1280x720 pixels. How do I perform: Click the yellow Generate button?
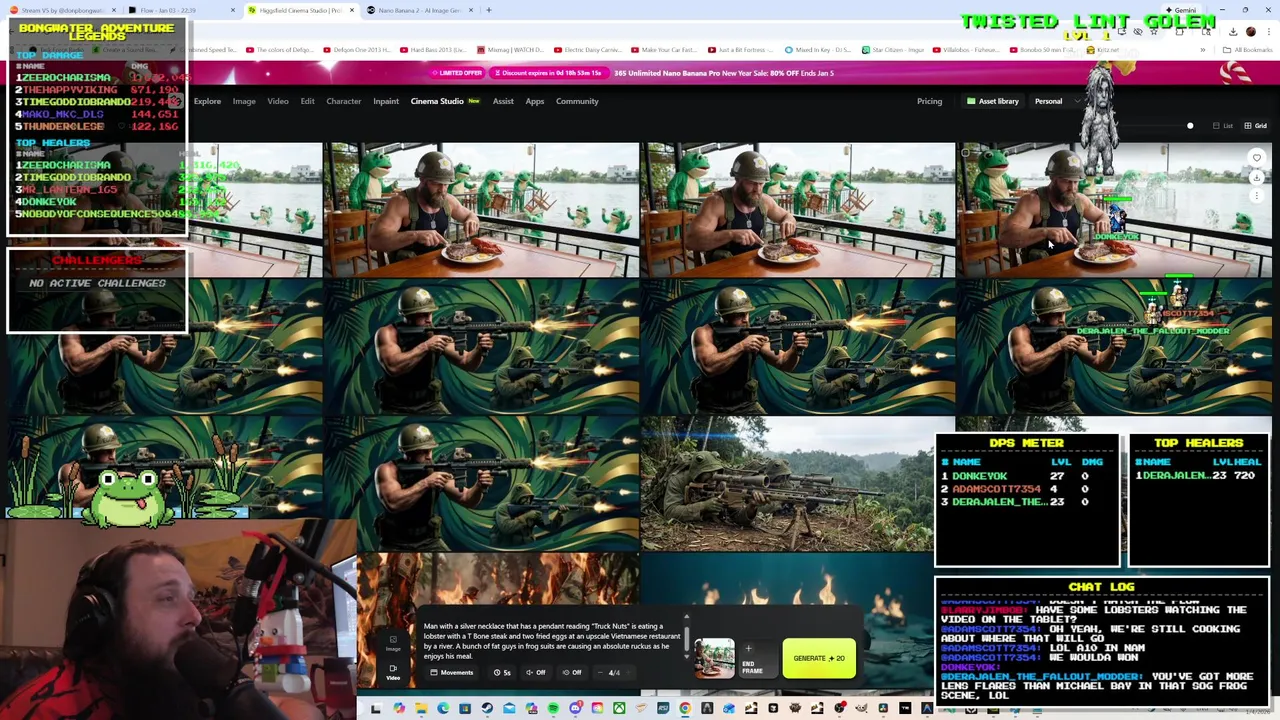click(x=819, y=658)
